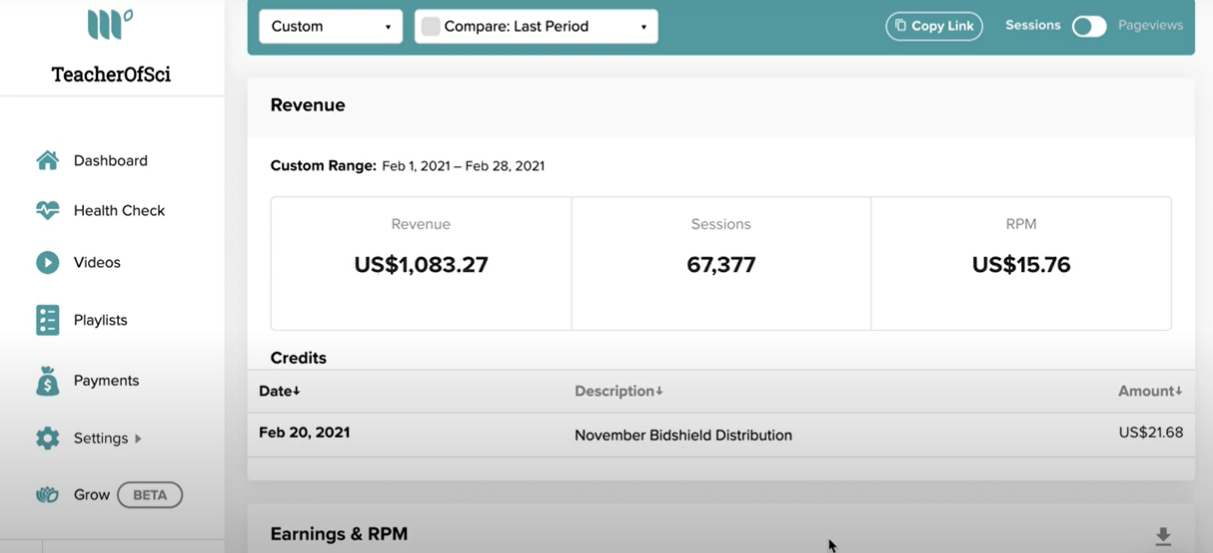Click the Health Check heart icon

[47, 210]
